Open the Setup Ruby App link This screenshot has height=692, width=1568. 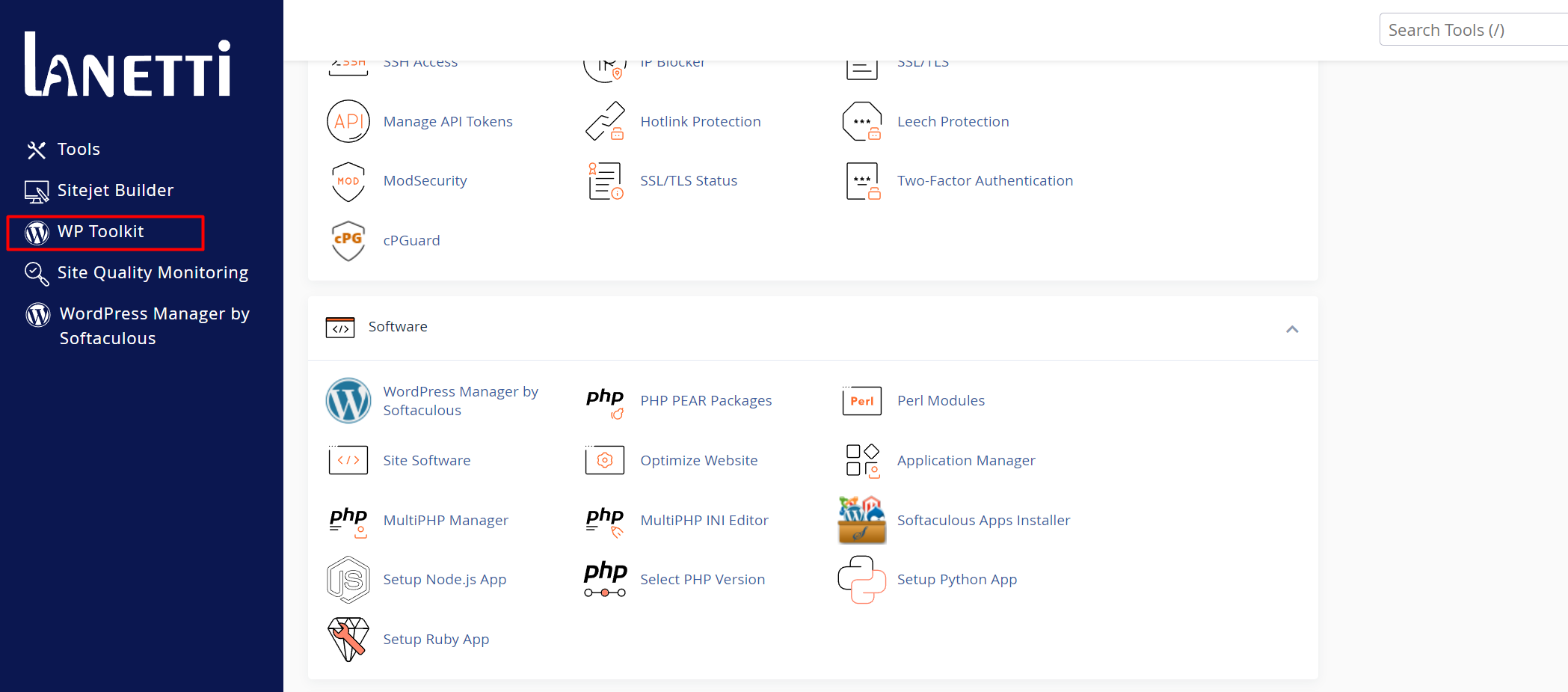coord(436,640)
